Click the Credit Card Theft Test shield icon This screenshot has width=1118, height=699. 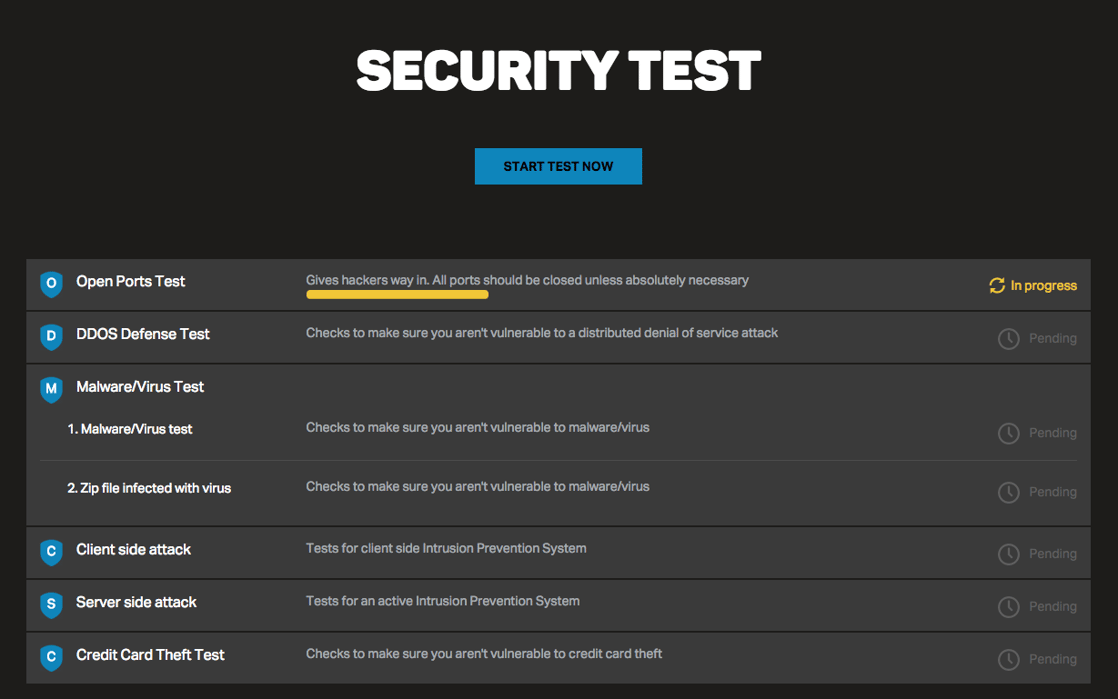[x=51, y=657]
